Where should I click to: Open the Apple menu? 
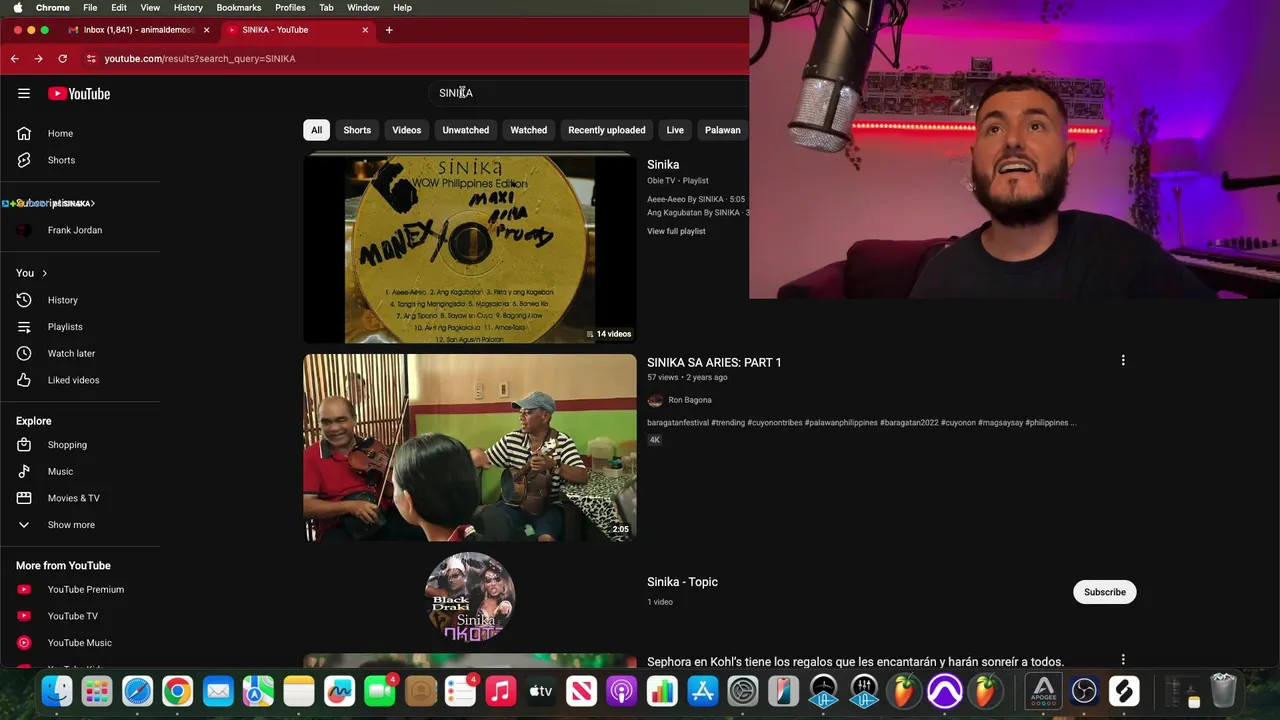17,7
